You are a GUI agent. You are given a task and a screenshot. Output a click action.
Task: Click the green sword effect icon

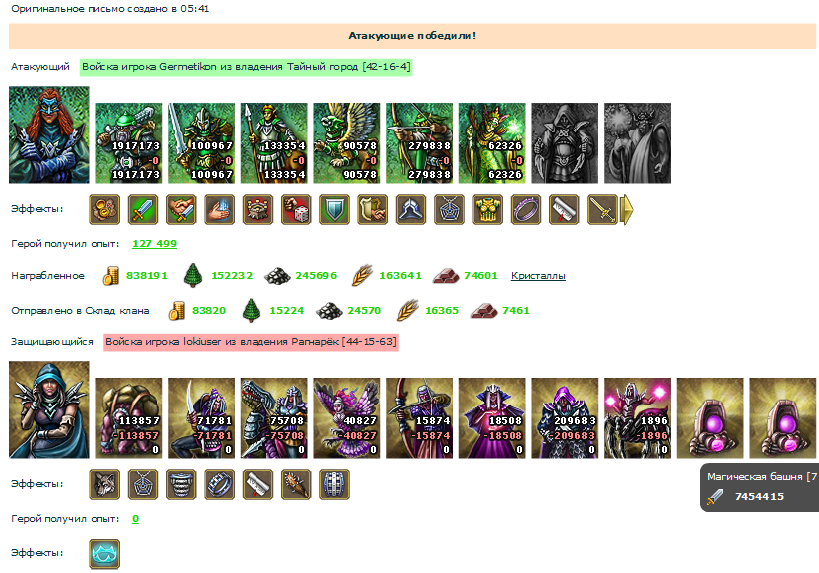tap(143, 209)
